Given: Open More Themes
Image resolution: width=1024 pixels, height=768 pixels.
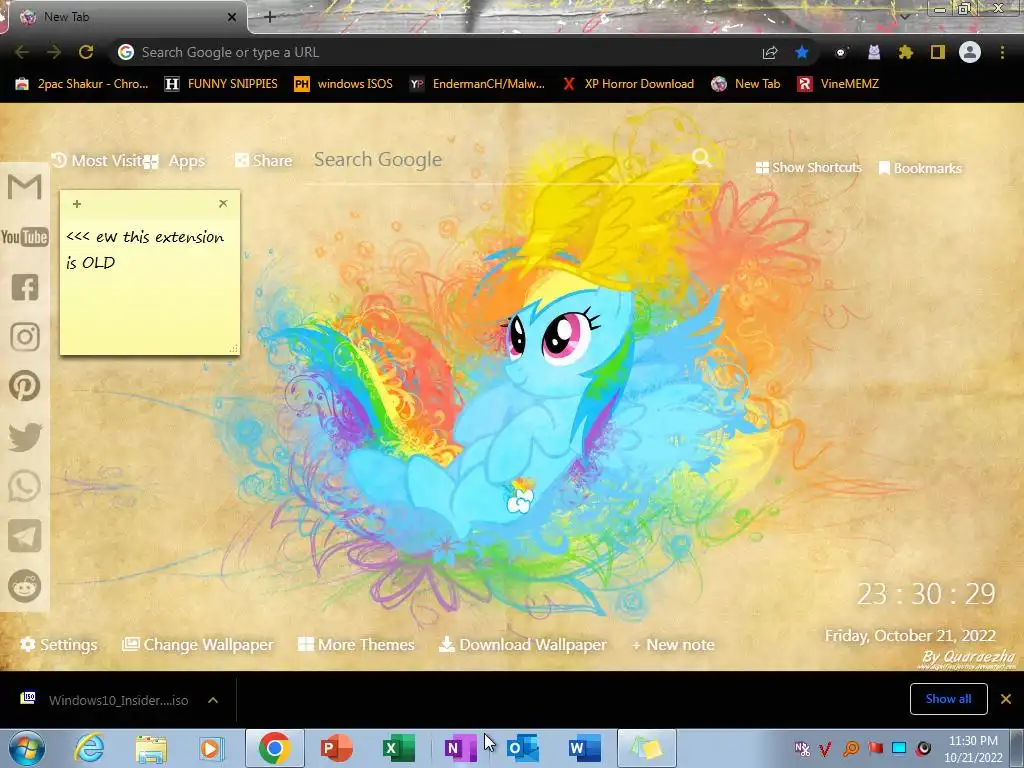Looking at the screenshot, I should pos(356,645).
